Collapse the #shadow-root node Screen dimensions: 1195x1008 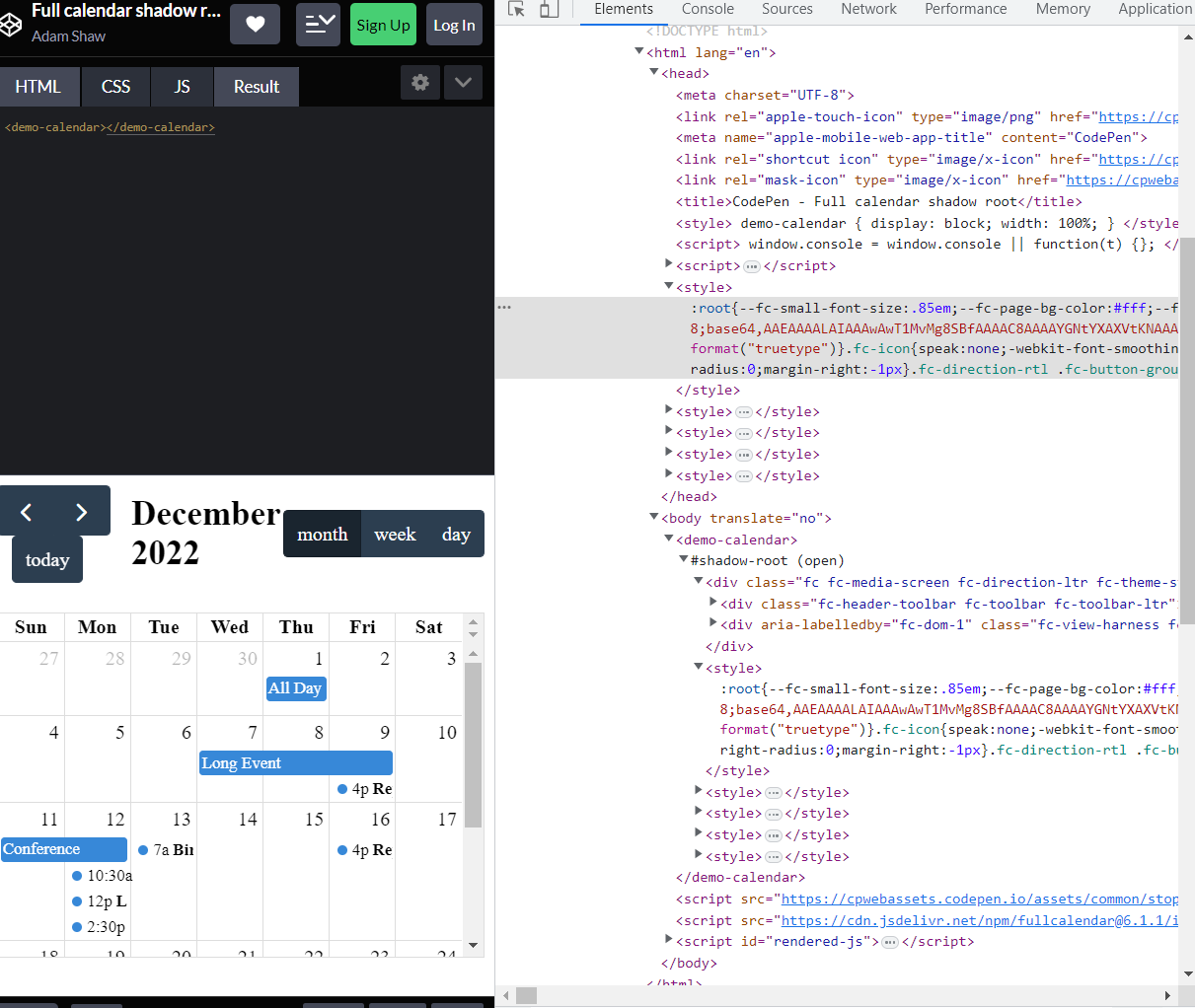(x=684, y=560)
